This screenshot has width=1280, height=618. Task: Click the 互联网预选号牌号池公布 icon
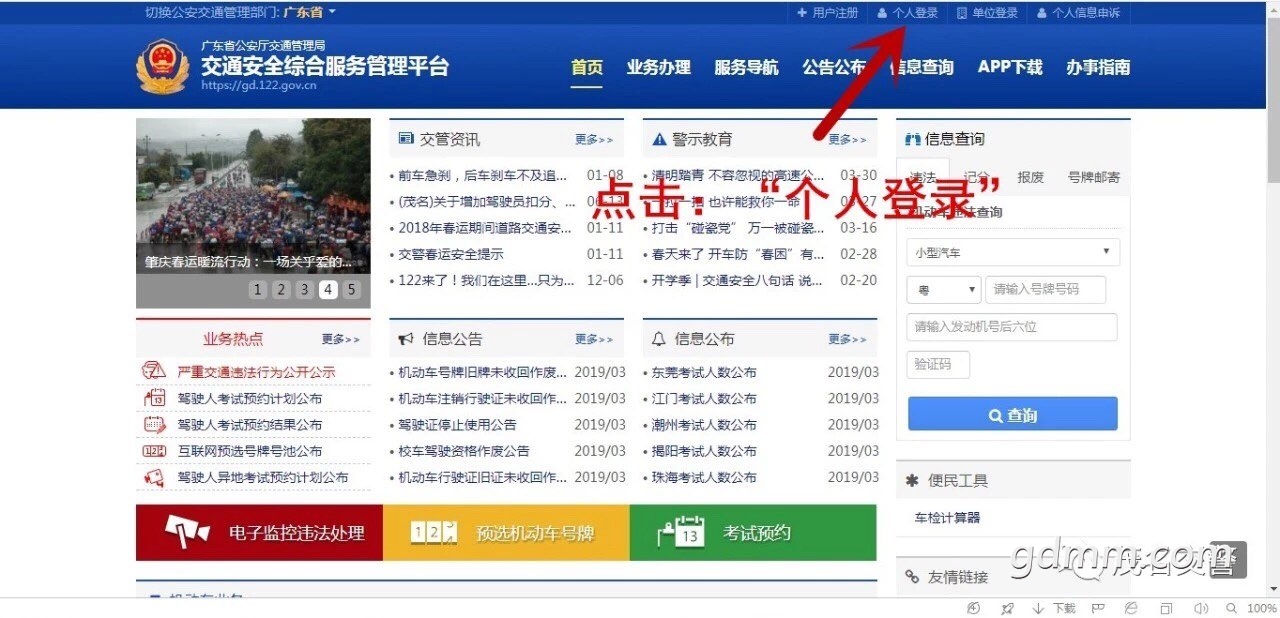click(x=153, y=451)
